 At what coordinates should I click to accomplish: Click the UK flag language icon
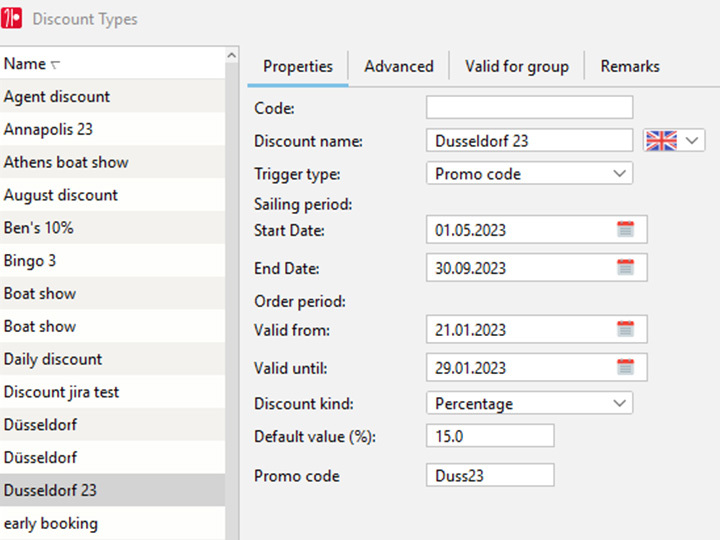pyautogui.click(x=661, y=141)
